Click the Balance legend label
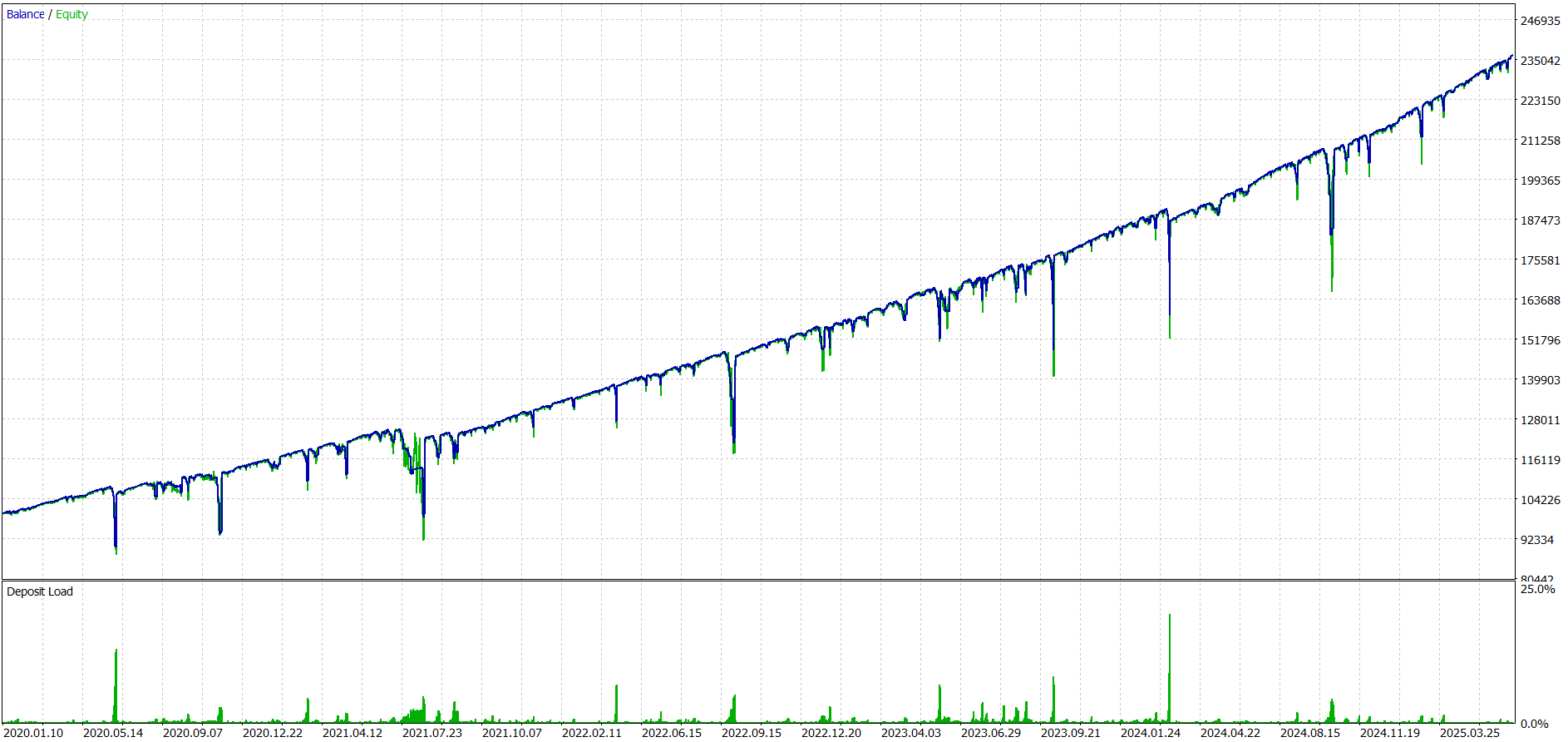 click(x=26, y=14)
